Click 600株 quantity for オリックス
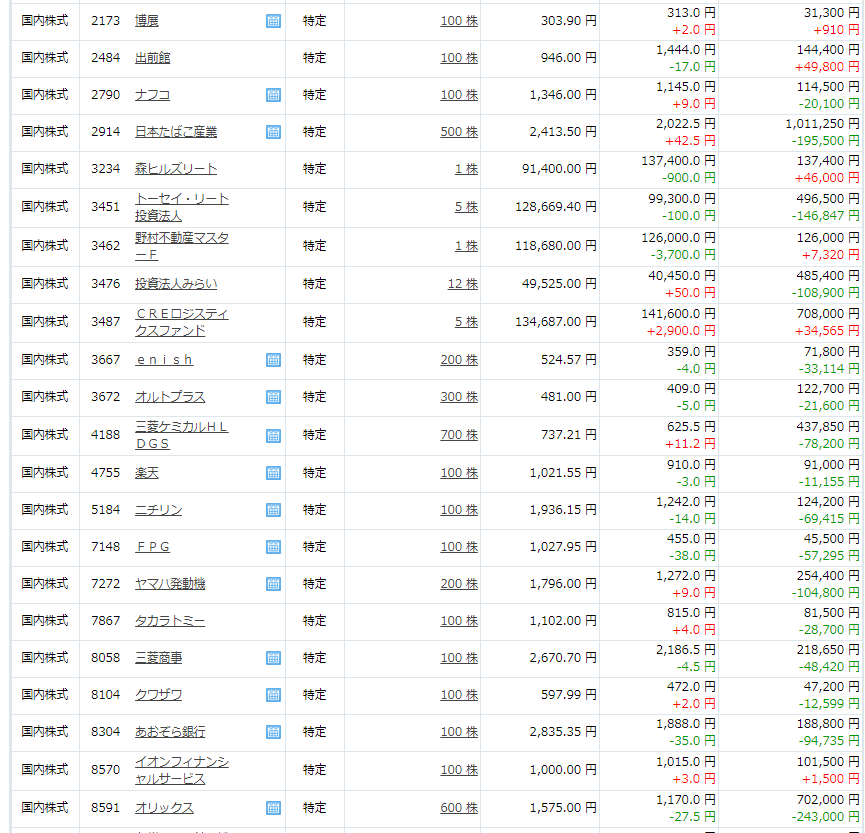Viewport: 865px width, 833px height. (x=459, y=808)
